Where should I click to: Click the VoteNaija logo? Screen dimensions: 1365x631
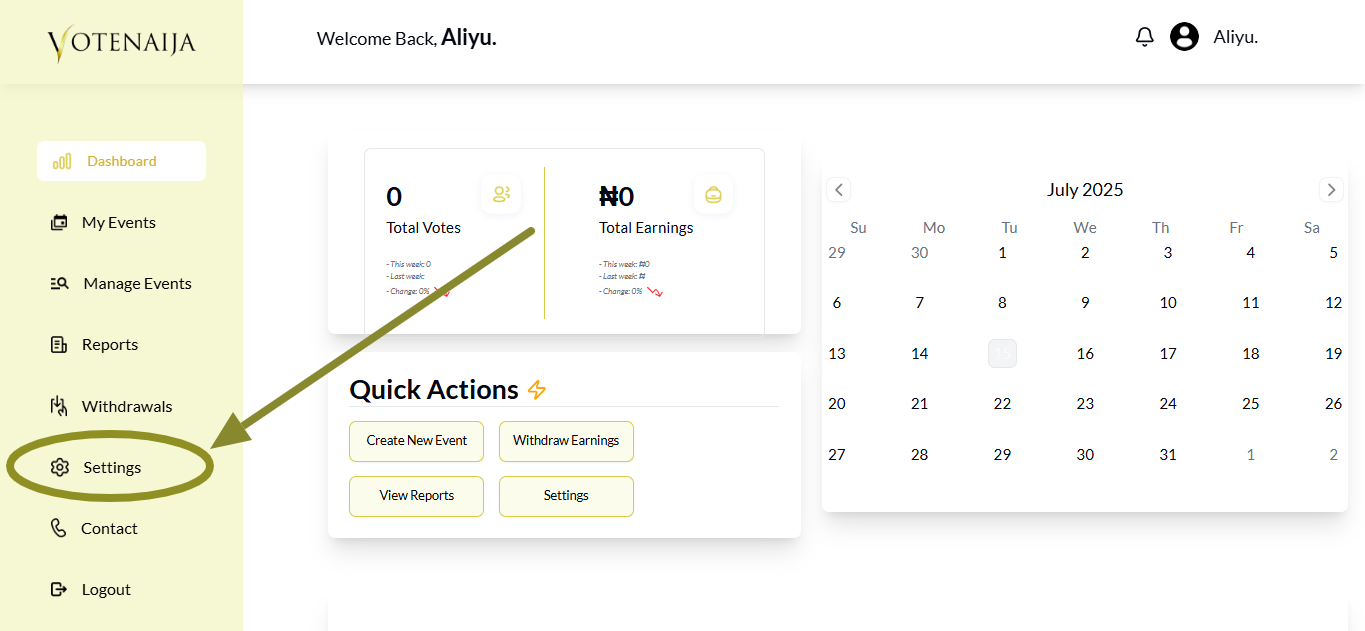[x=121, y=43]
